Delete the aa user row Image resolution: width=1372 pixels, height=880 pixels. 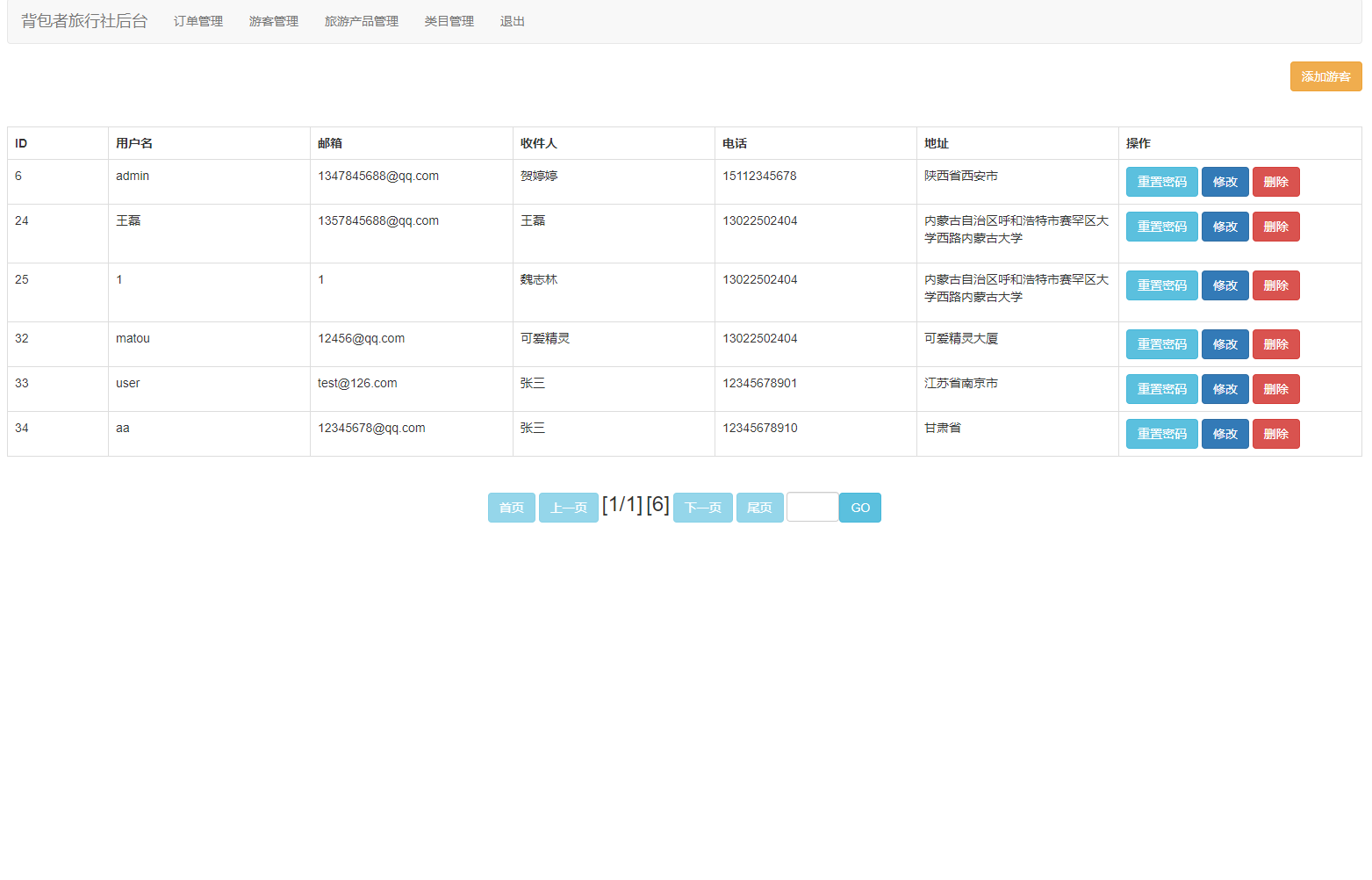tap(1275, 434)
